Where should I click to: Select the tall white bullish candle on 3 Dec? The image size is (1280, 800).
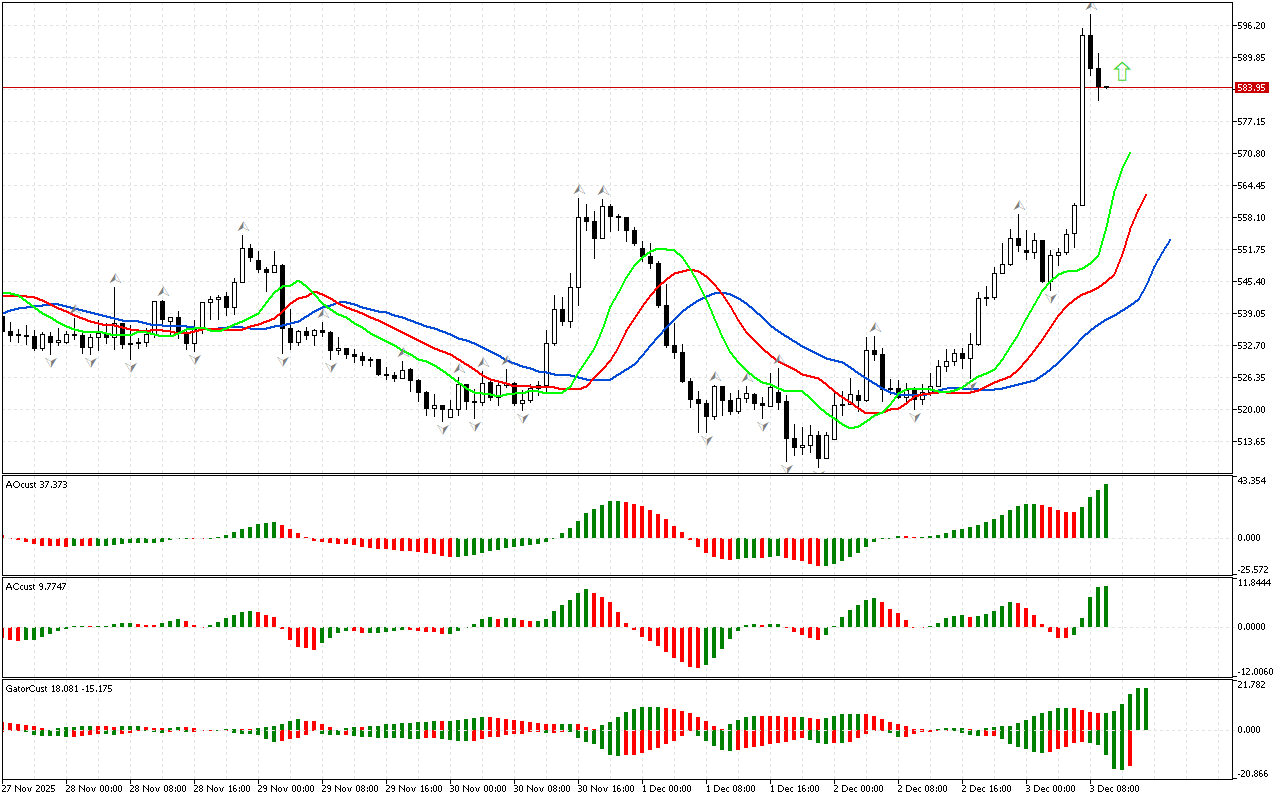1083,118
